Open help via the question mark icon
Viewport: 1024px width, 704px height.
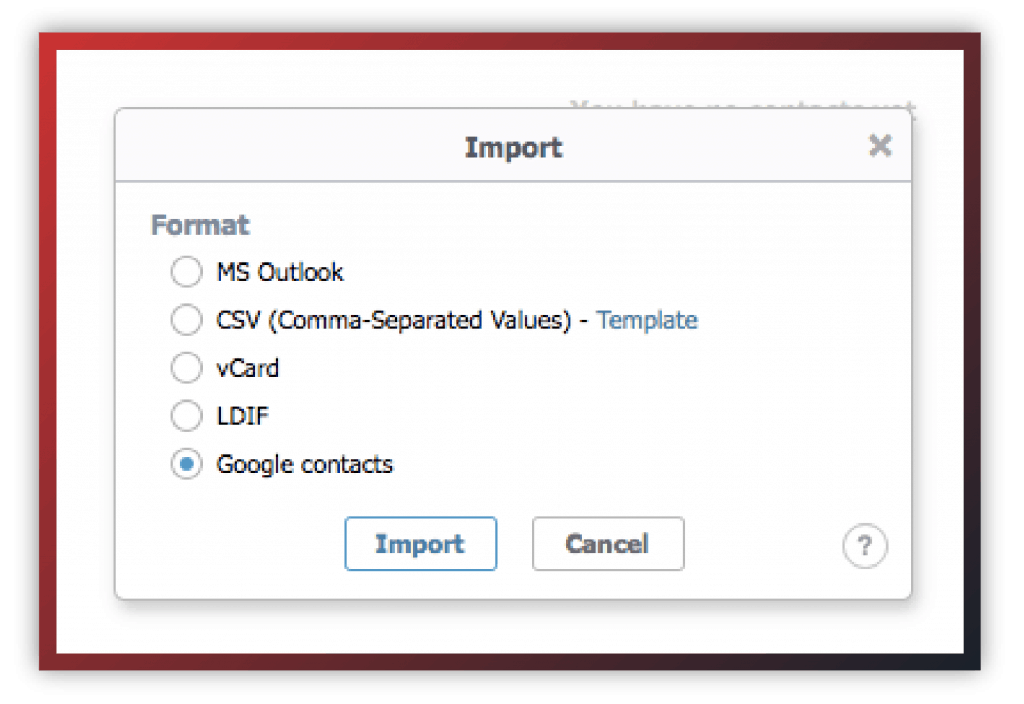coord(864,545)
